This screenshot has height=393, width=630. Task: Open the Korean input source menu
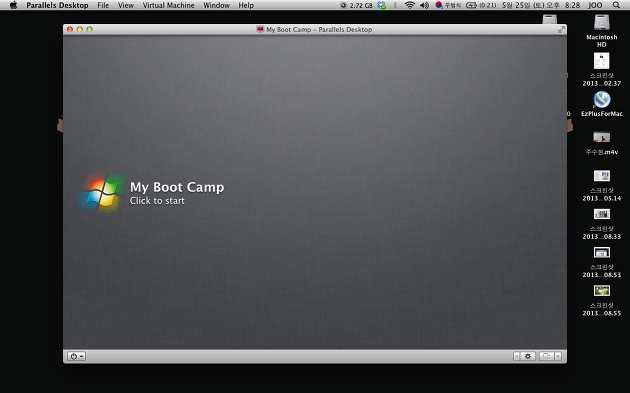(x=448, y=5)
